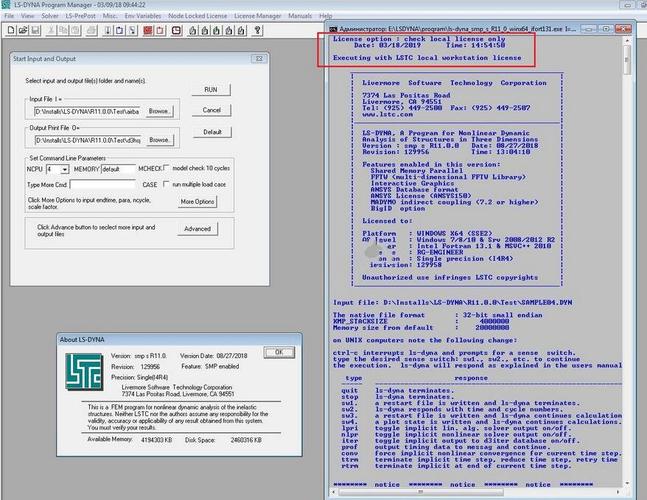Open the View menu
This screenshot has height=500, width=647.
point(28,16)
